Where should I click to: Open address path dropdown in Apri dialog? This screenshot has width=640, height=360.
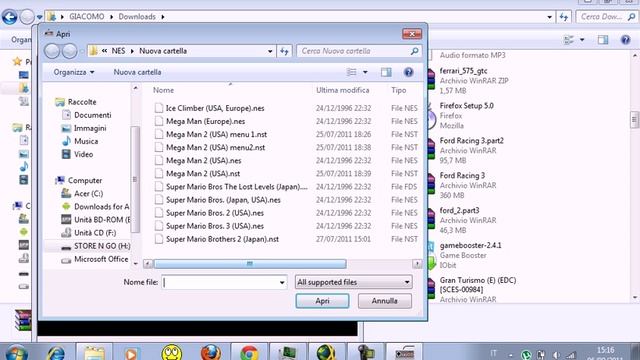click(x=270, y=51)
